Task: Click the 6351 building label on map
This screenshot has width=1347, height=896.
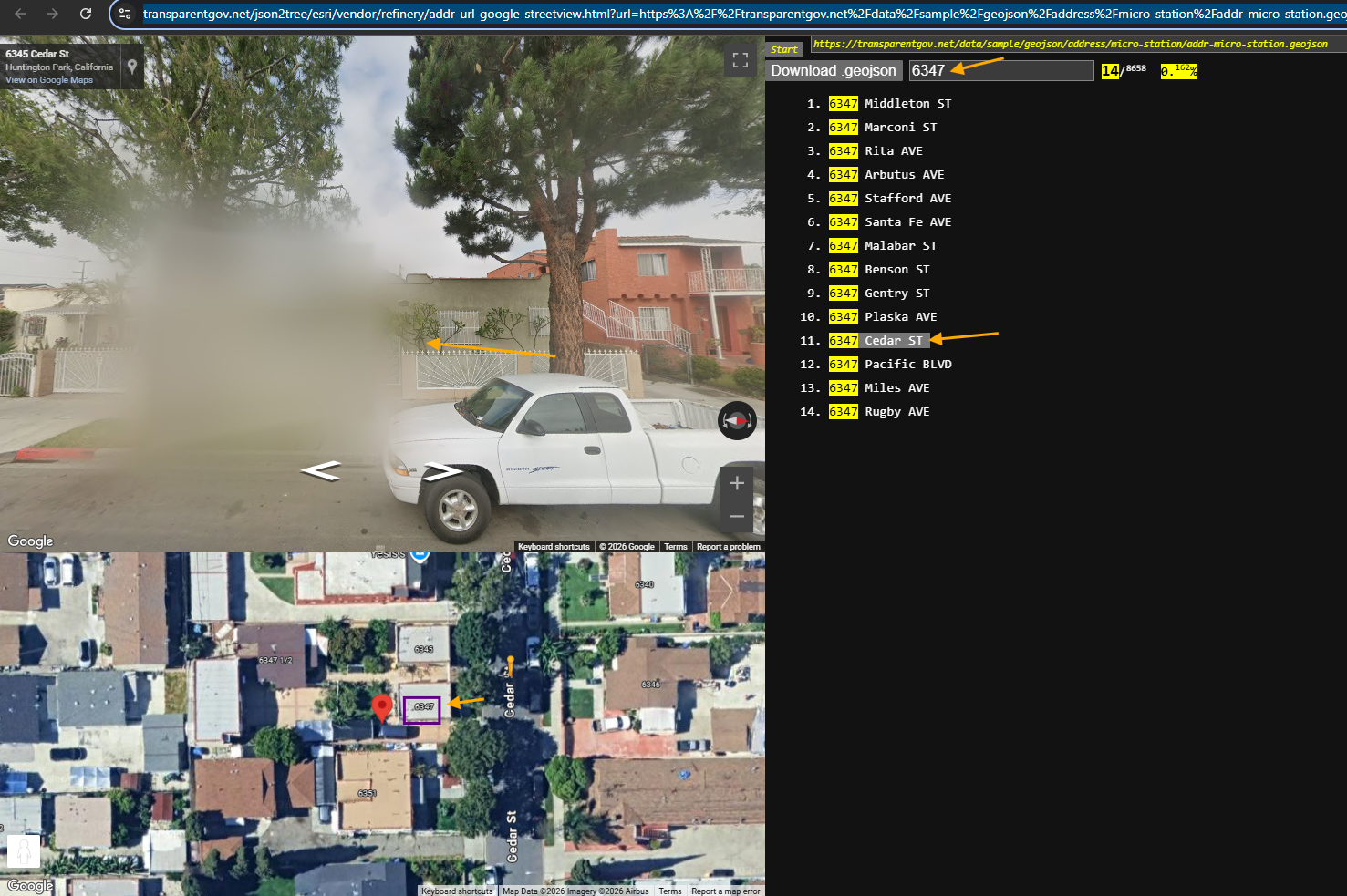Action: (x=367, y=793)
